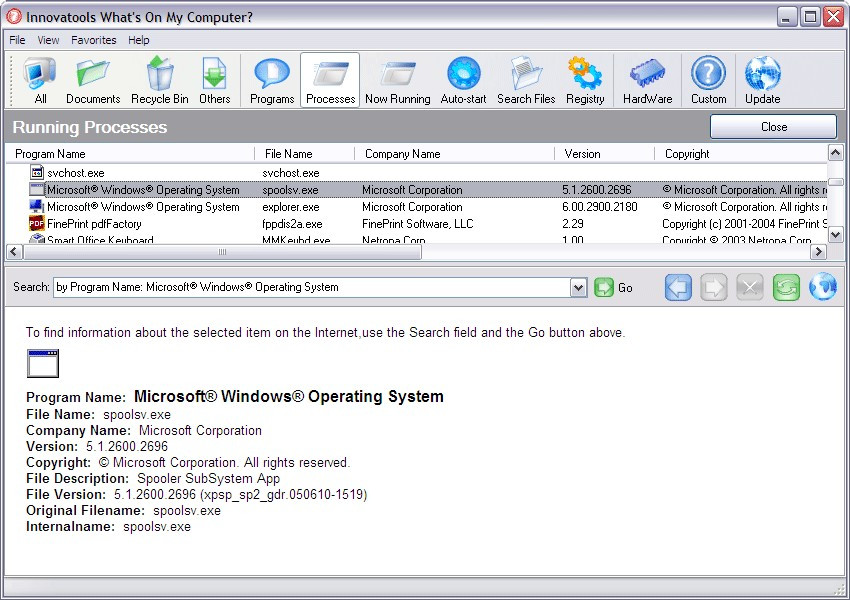Show HardWare information

click(x=647, y=80)
